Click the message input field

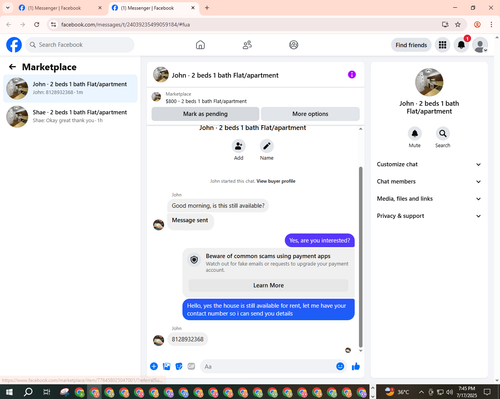click(x=268, y=366)
